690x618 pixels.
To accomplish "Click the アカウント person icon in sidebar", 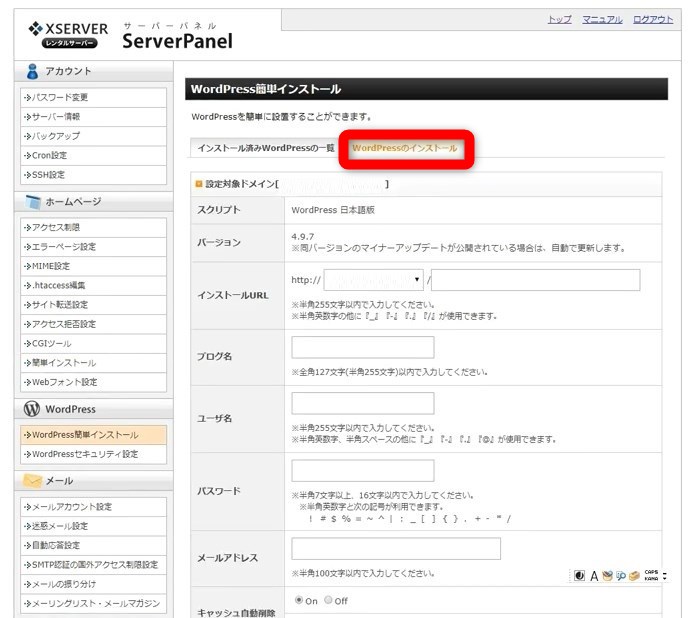I will (x=31, y=71).
